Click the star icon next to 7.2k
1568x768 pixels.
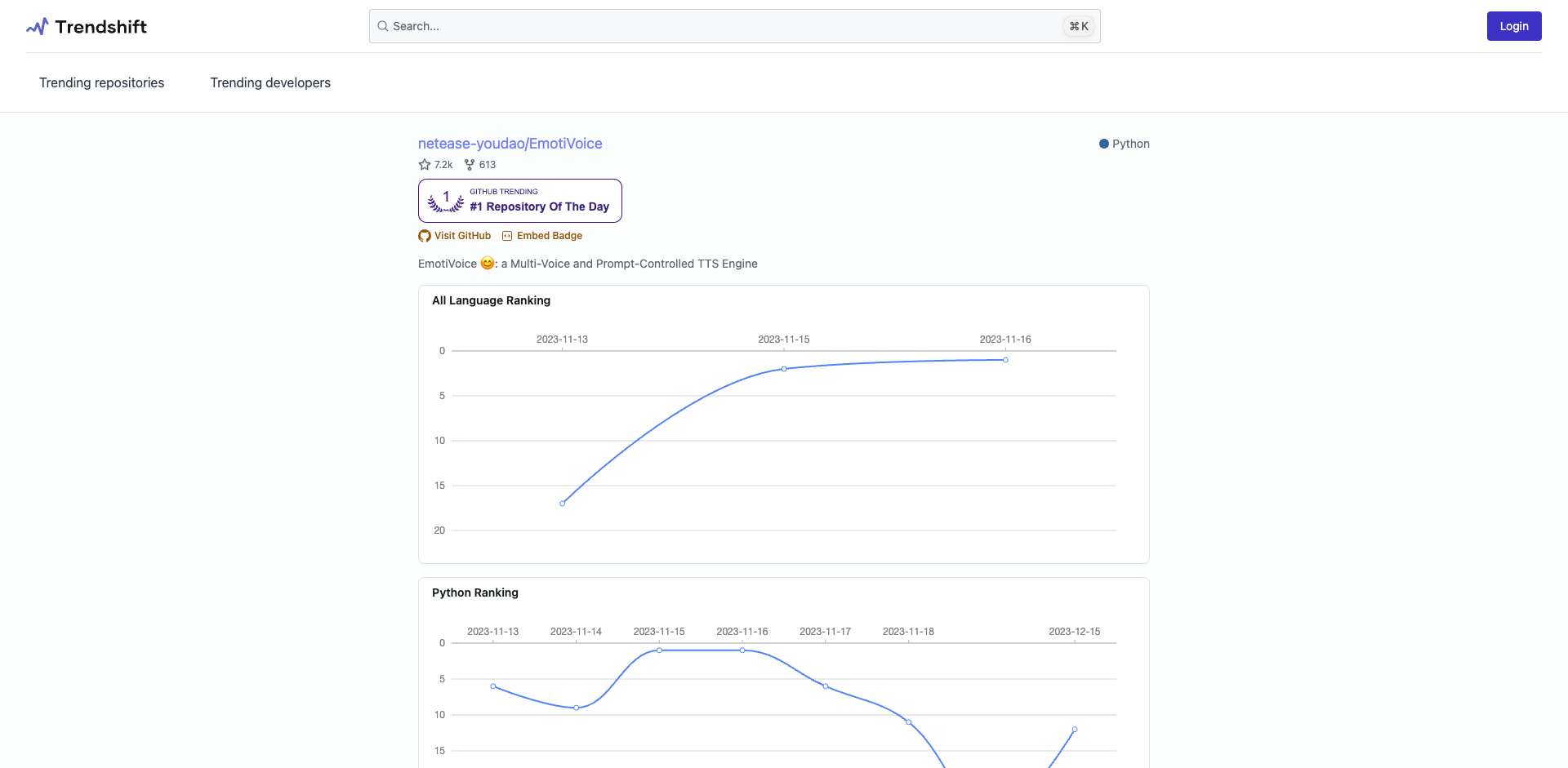click(x=425, y=165)
